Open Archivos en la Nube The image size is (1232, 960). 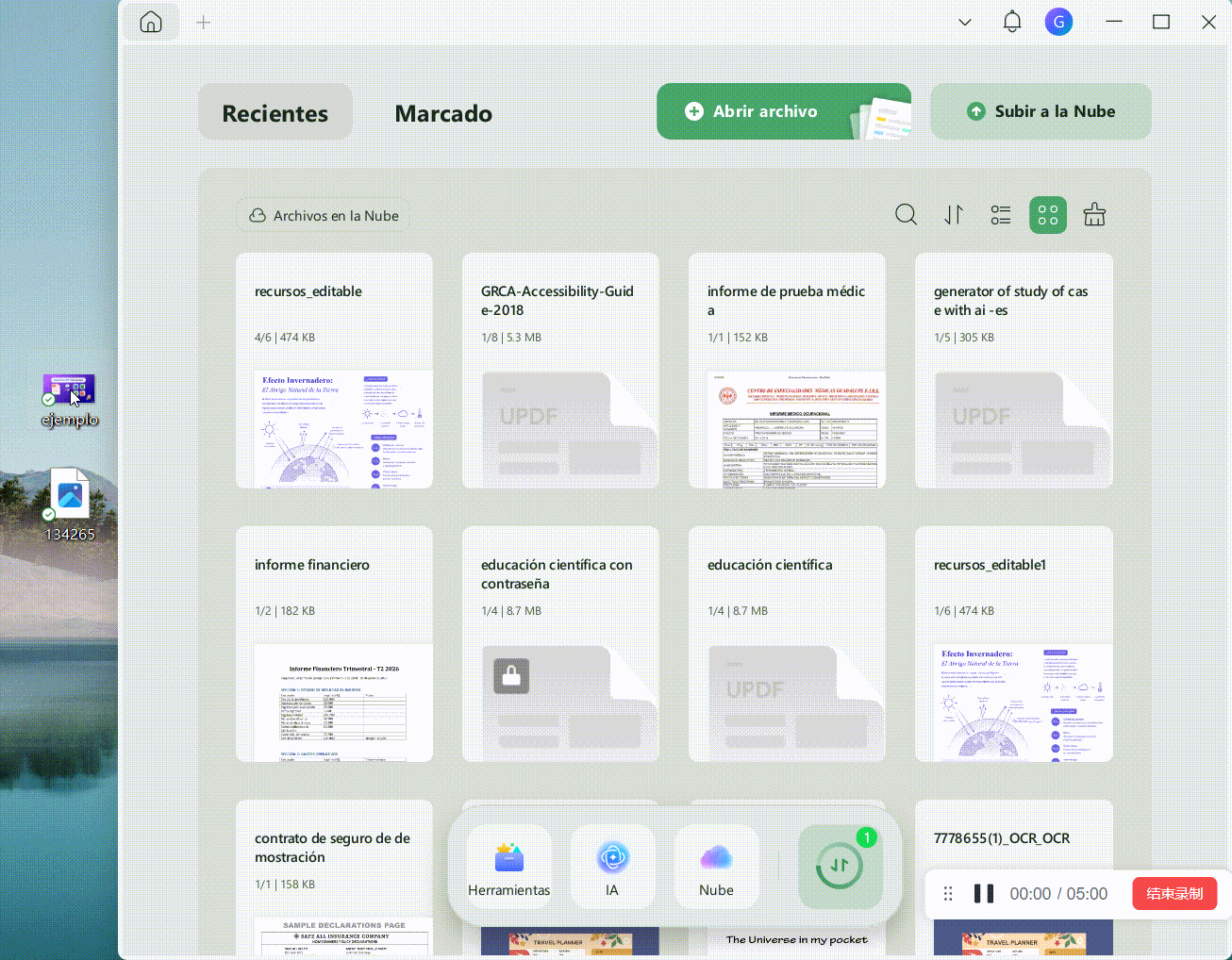tap(324, 216)
